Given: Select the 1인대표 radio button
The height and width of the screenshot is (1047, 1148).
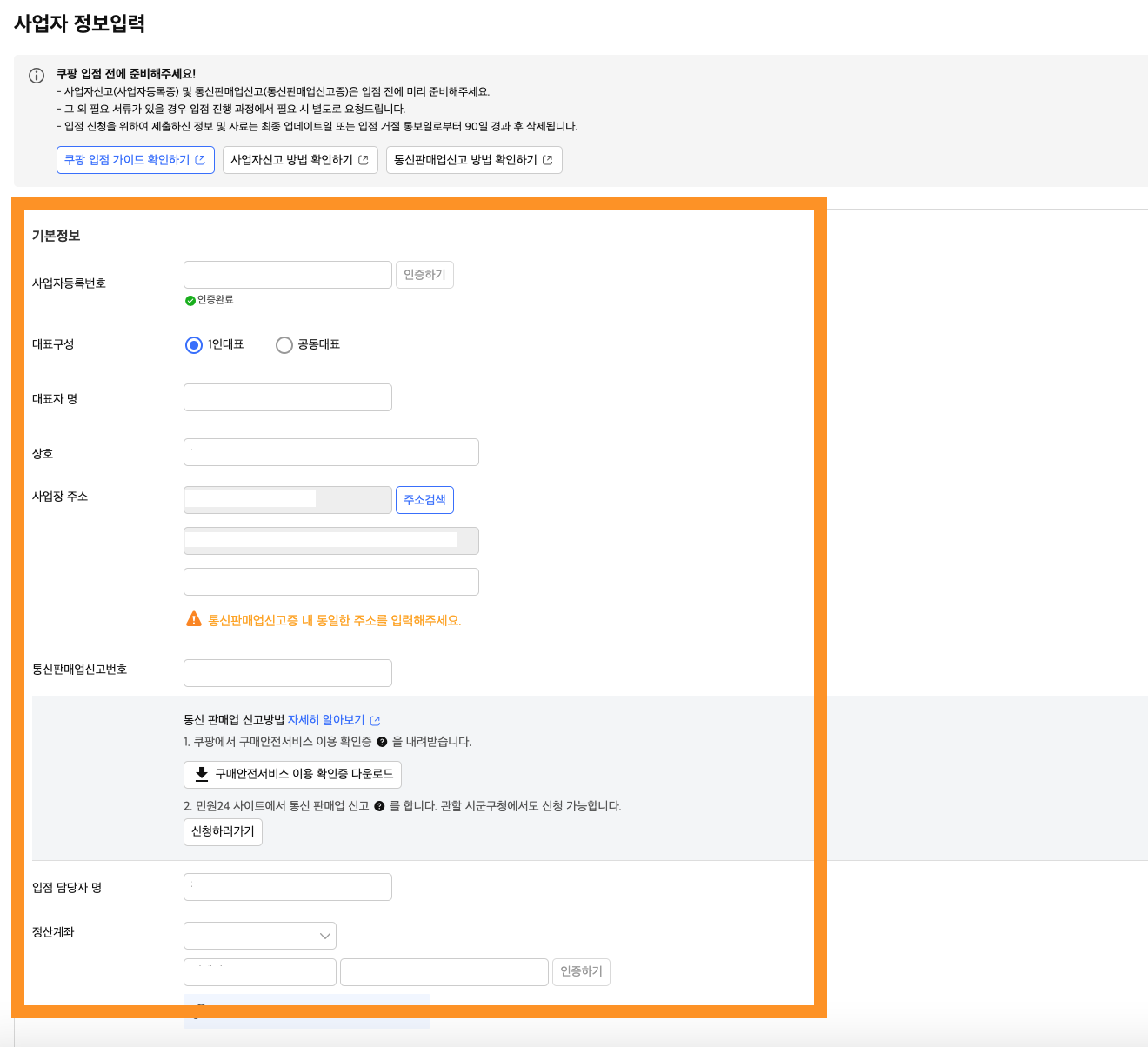Looking at the screenshot, I should point(194,345).
